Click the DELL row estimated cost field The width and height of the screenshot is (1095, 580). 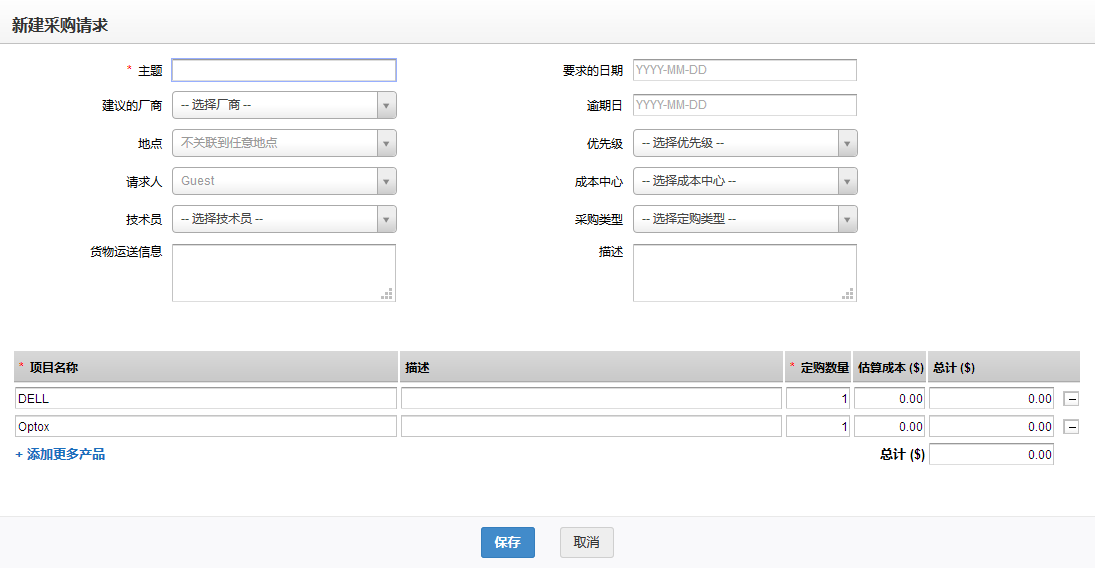tap(890, 398)
